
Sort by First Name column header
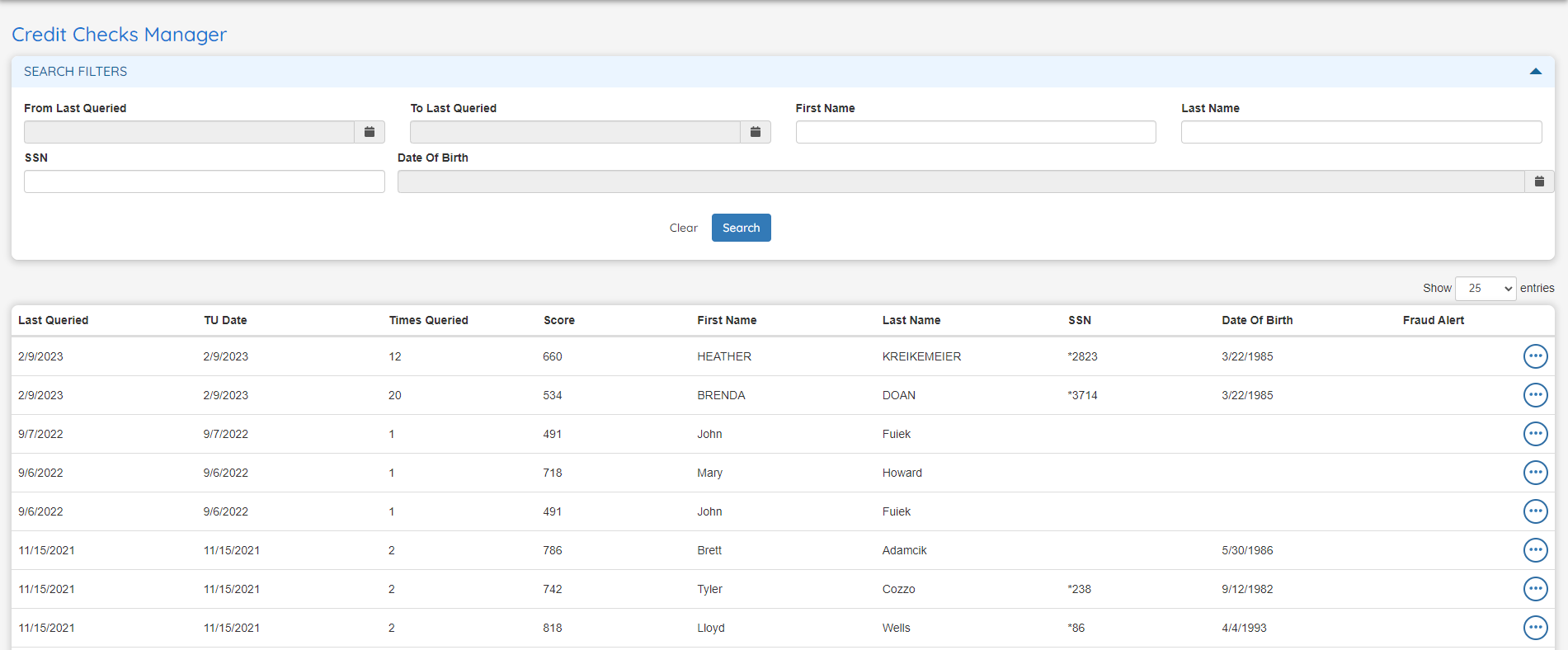(x=727, y=320)
